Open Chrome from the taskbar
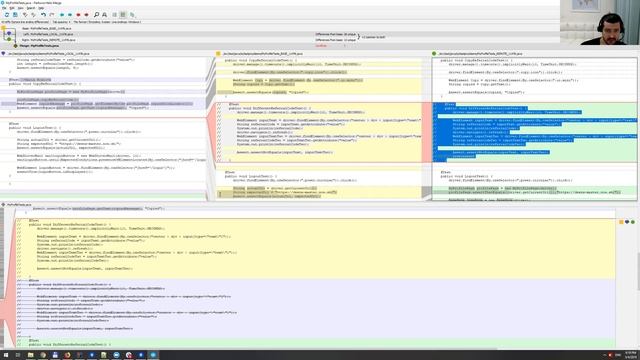 click(43, 355)
